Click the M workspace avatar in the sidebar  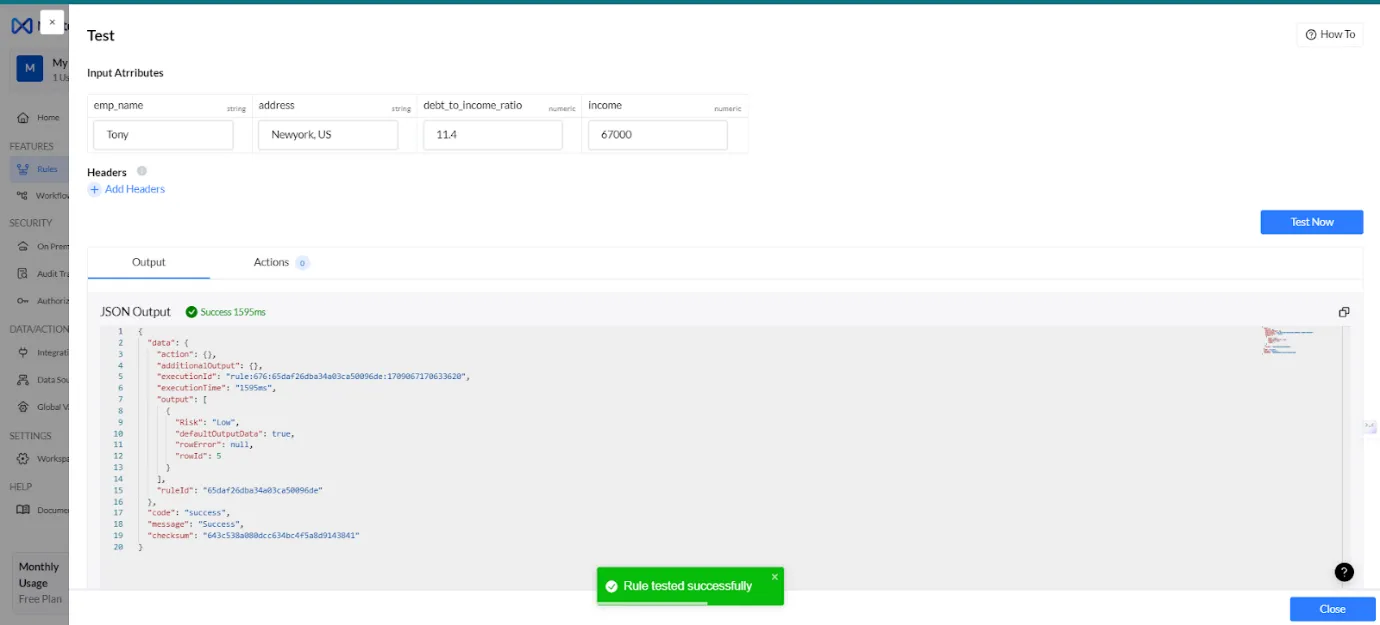[x=29, y=68]
